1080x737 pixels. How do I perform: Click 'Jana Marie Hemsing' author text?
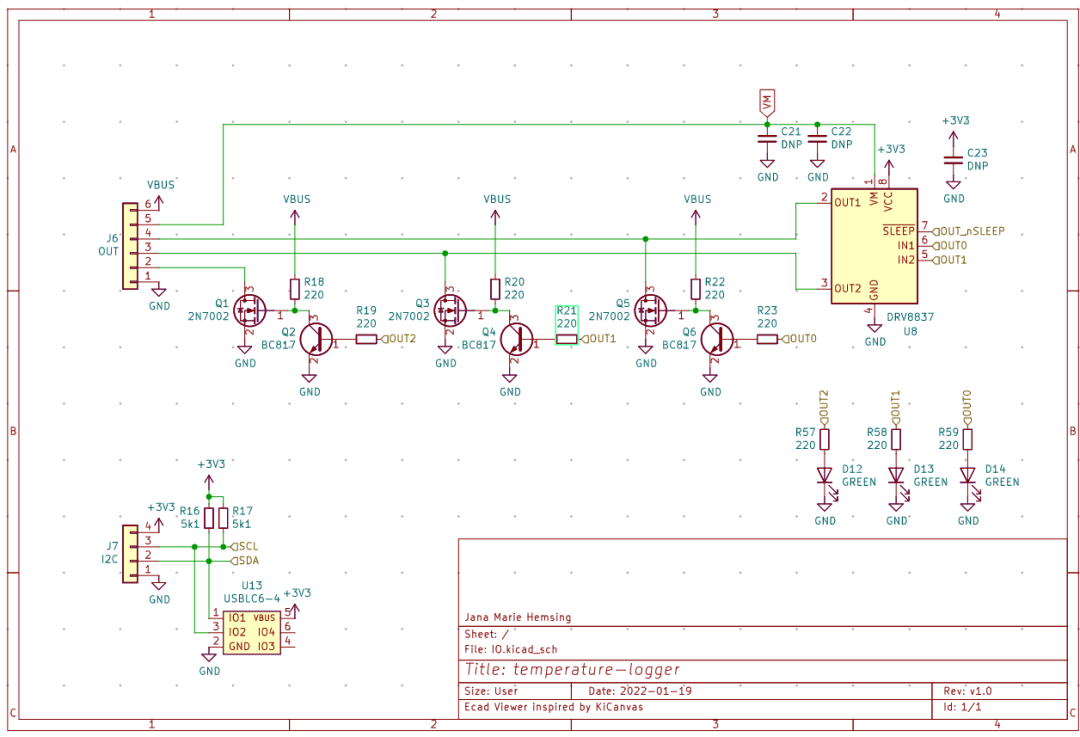coord(518,617)
